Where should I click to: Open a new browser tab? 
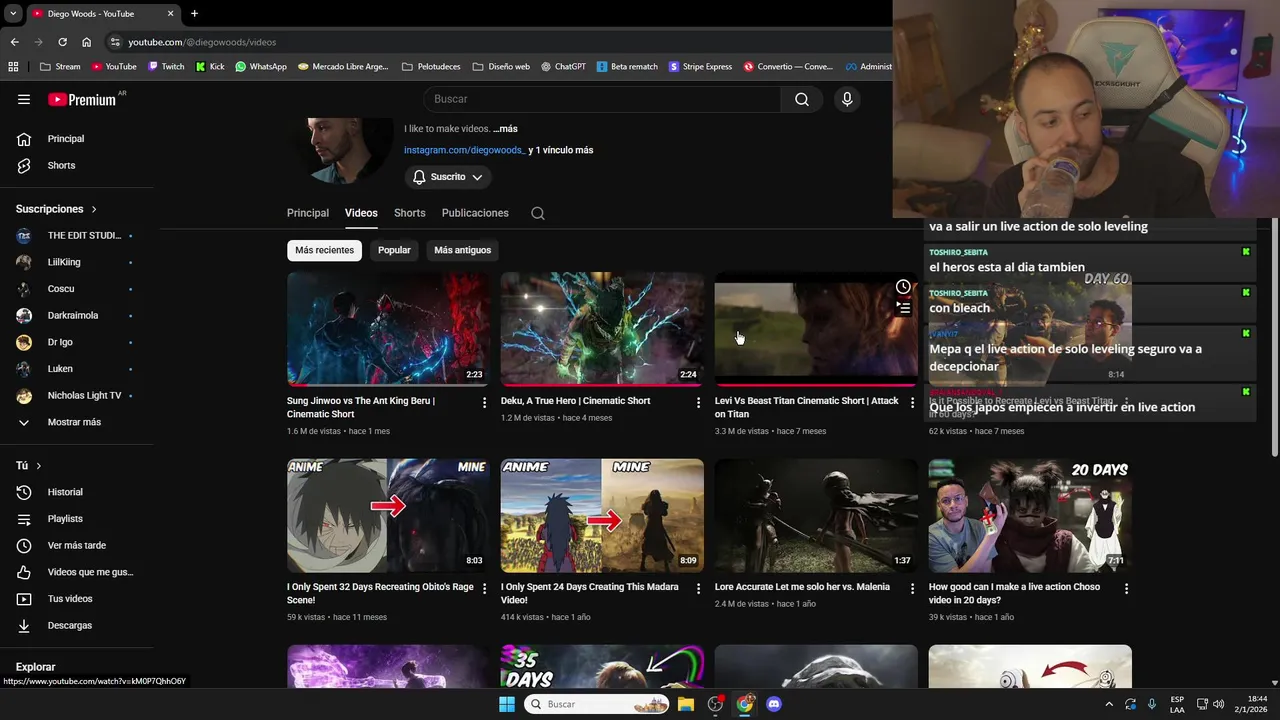click(194, 14)
